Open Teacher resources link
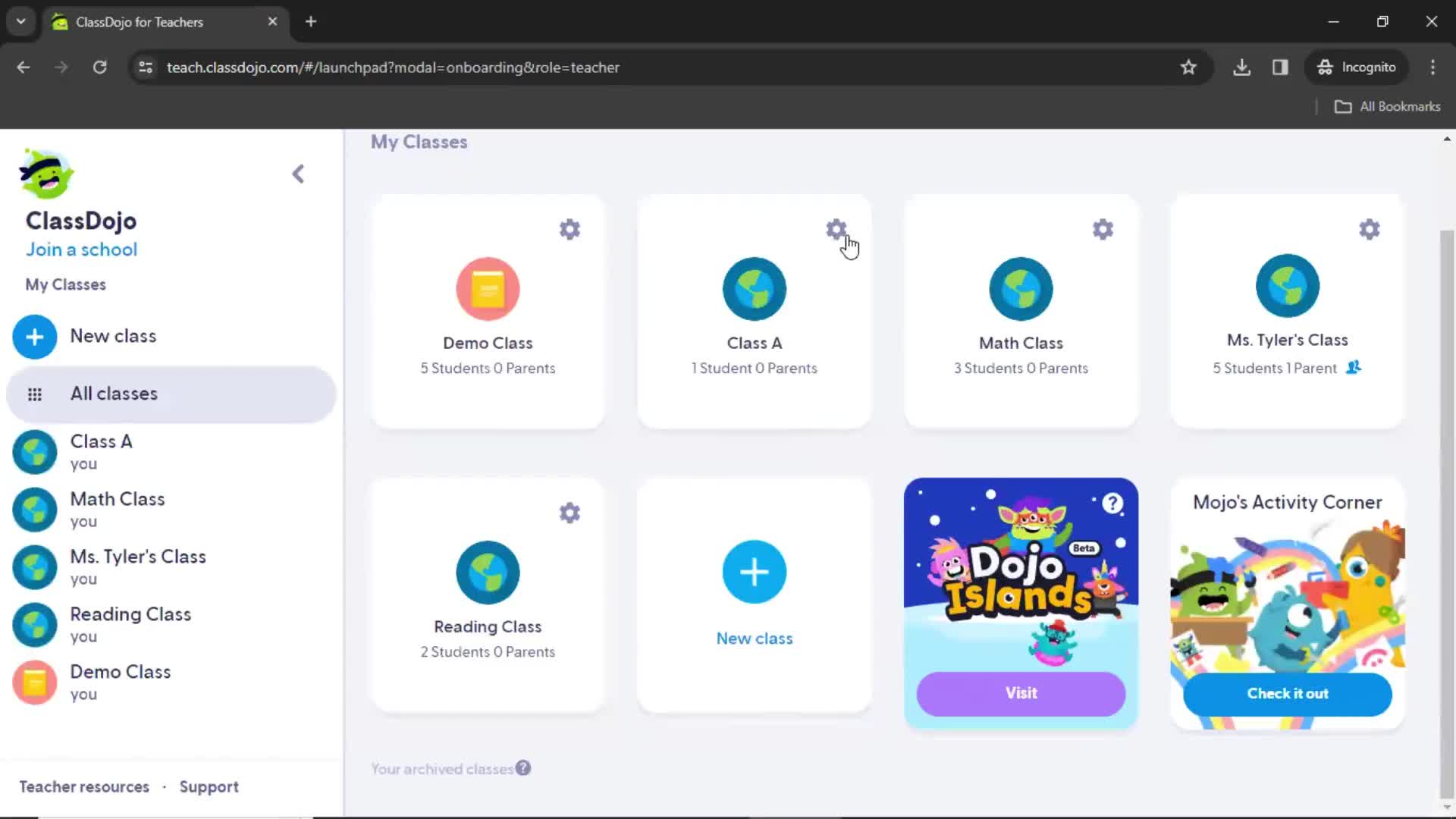Viewport: 1456px width, 819px height. (x=83, y=786)
